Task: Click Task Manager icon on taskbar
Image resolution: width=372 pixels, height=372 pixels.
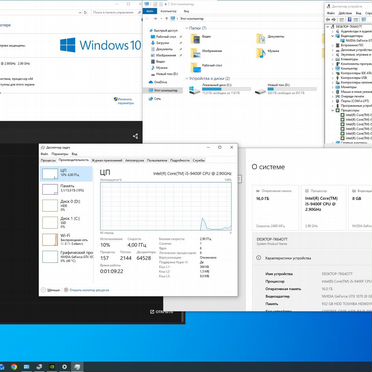Action: pos(77,367)
